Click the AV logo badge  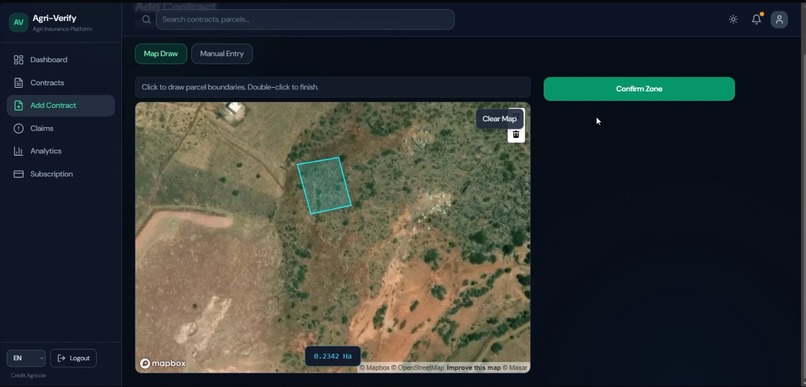(19, 23)
